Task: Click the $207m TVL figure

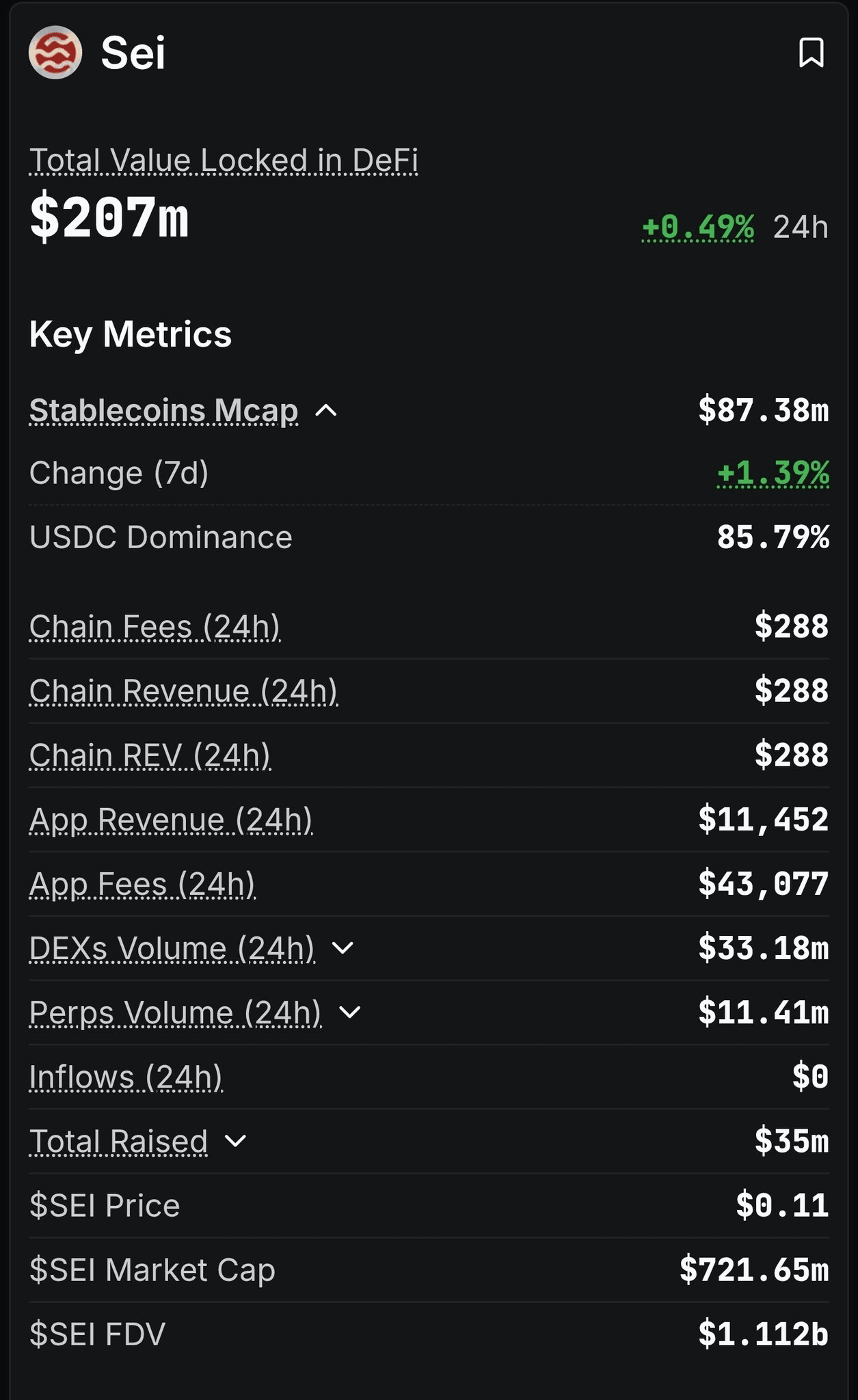Action: [x=109, y=217]
